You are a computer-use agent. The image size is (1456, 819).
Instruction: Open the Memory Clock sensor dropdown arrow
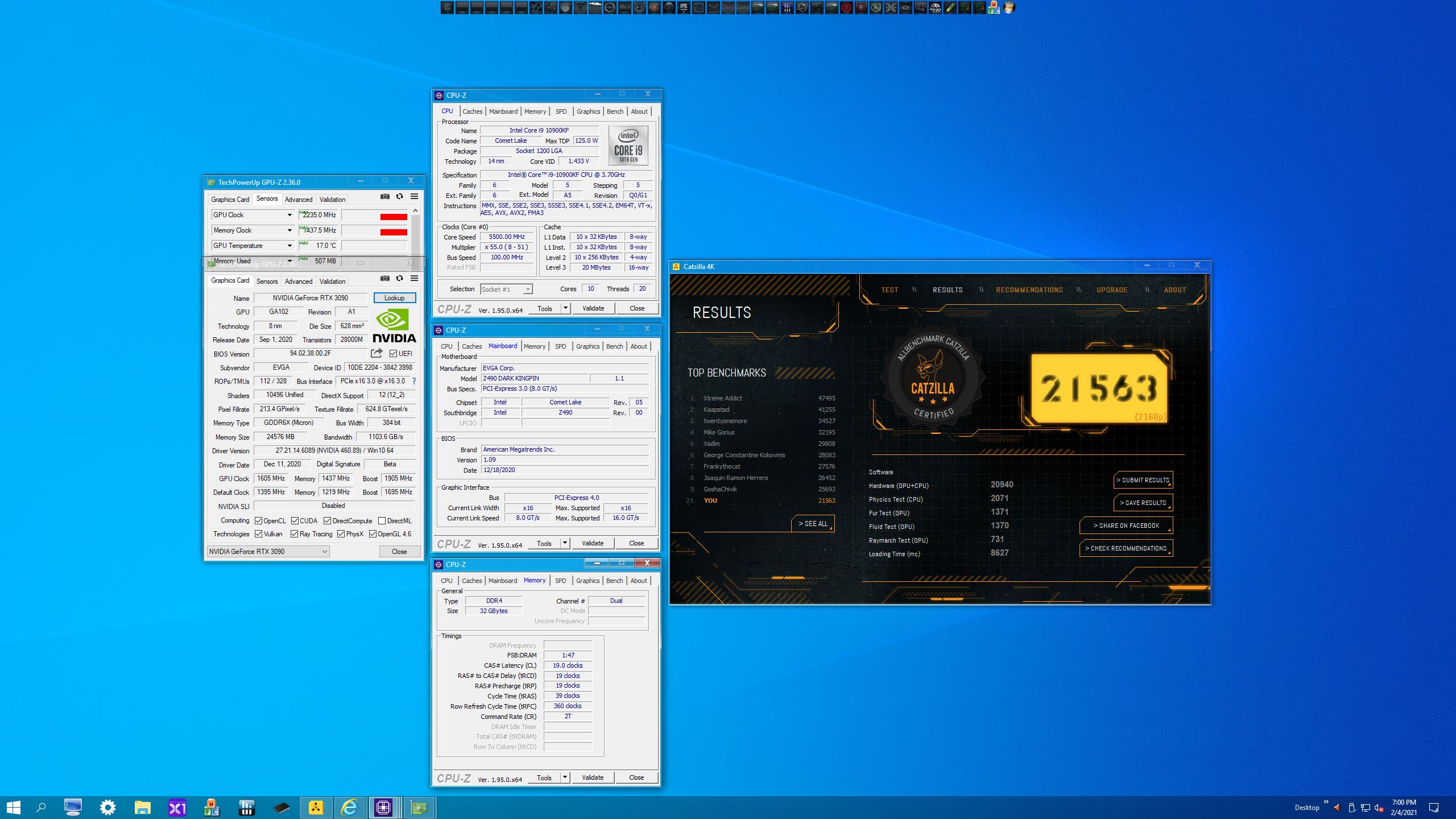(x=289, y=230)
